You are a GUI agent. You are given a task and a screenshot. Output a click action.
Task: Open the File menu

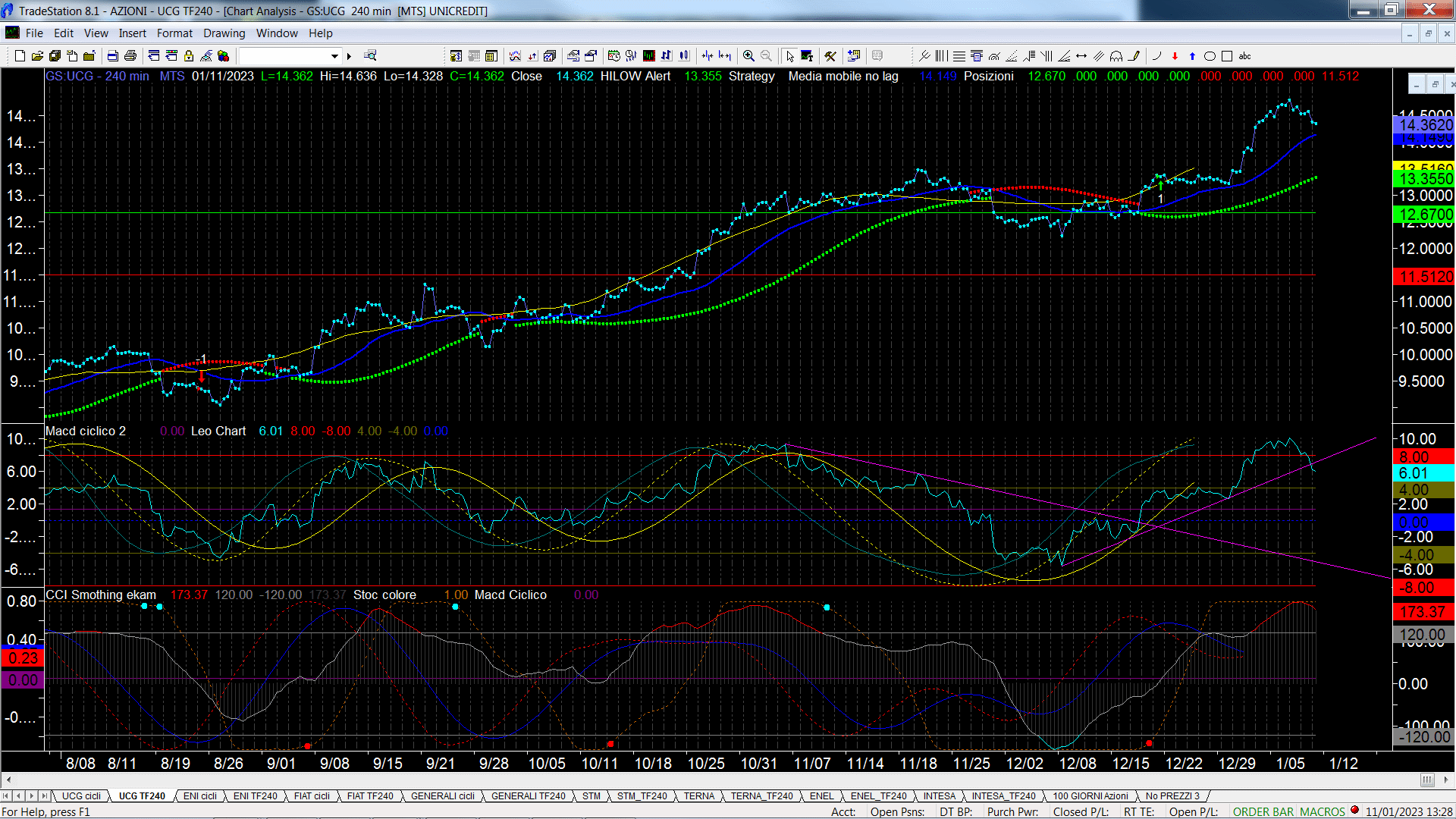click(34, 33)
